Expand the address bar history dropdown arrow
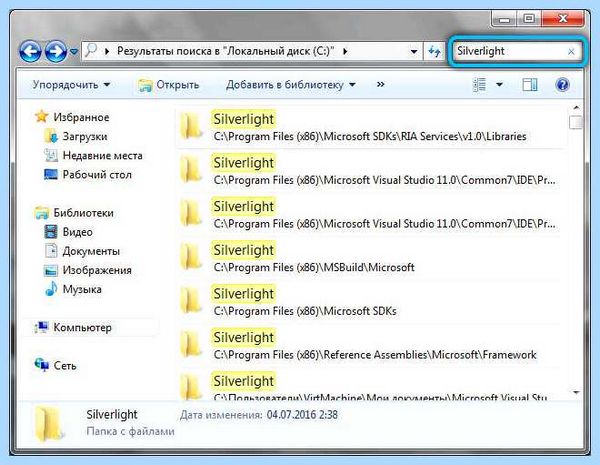Screen dimensions: 600x465 tap(414, 51)
